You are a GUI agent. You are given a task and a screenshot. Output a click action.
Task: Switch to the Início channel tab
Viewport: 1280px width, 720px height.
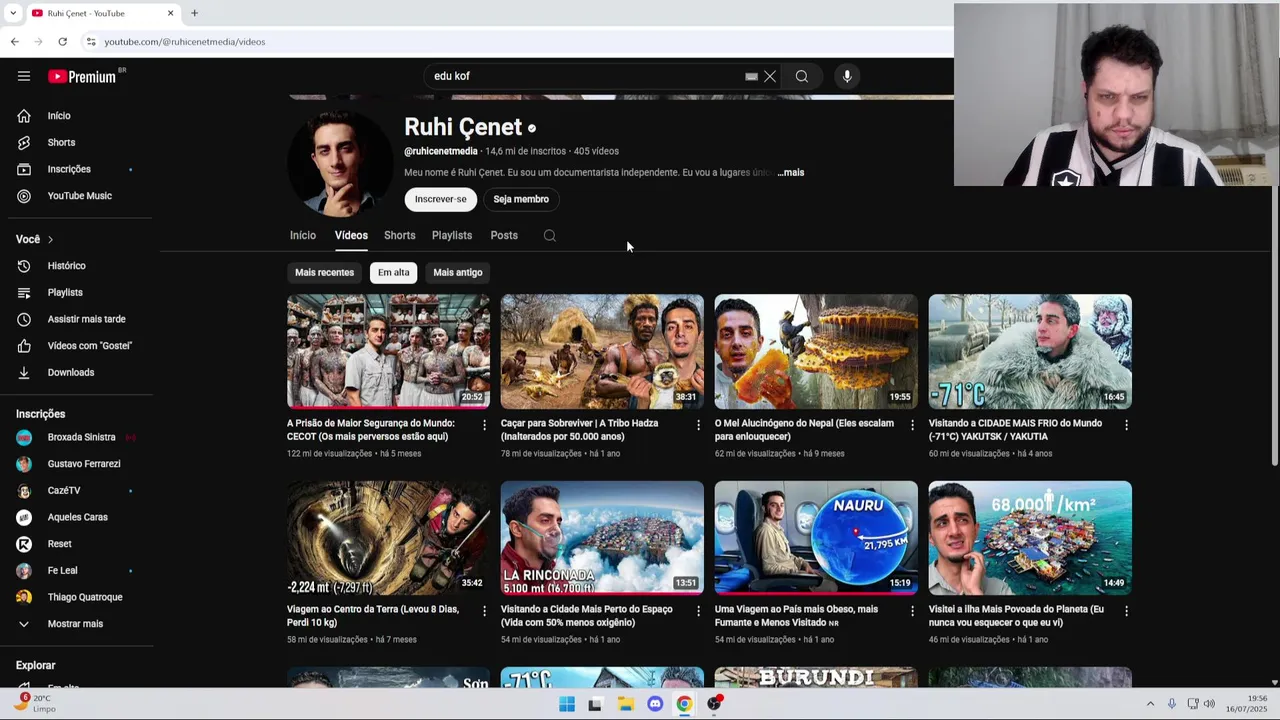(303, 236)
